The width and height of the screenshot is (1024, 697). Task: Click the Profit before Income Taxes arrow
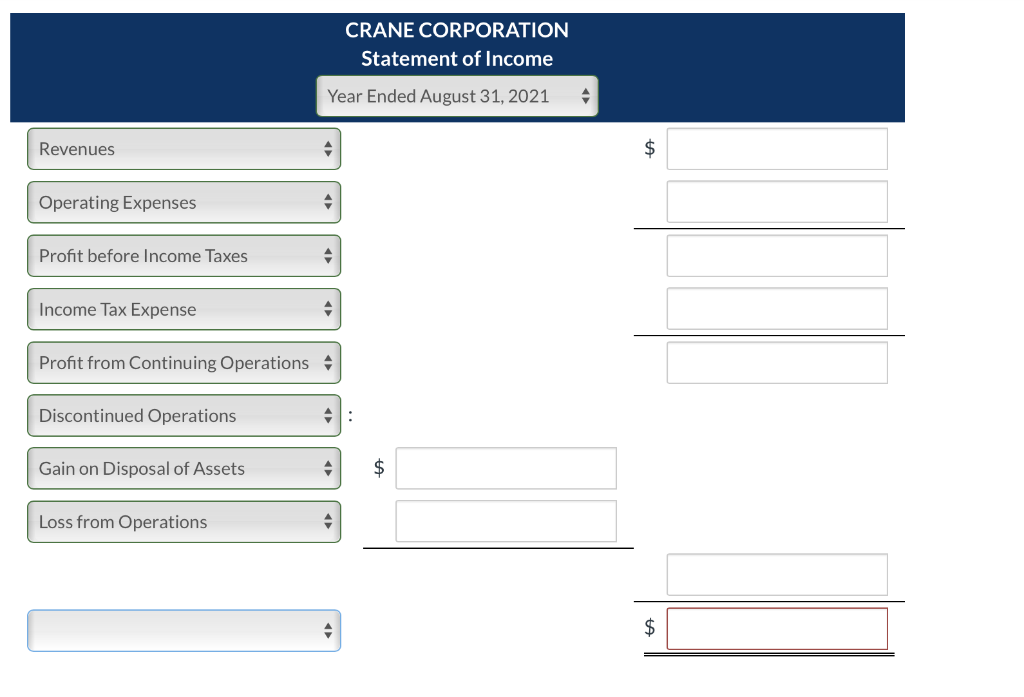pos(328,255)
